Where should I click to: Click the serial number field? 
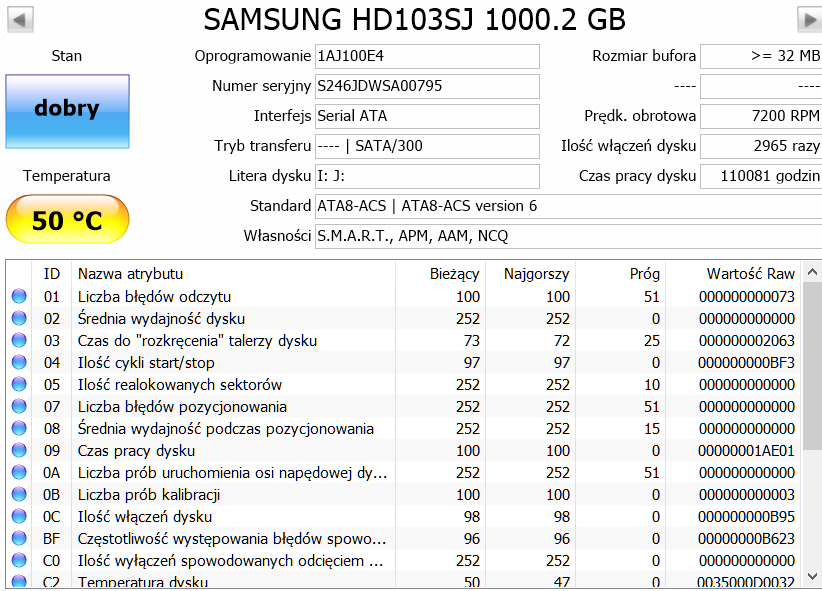(426, 86)
